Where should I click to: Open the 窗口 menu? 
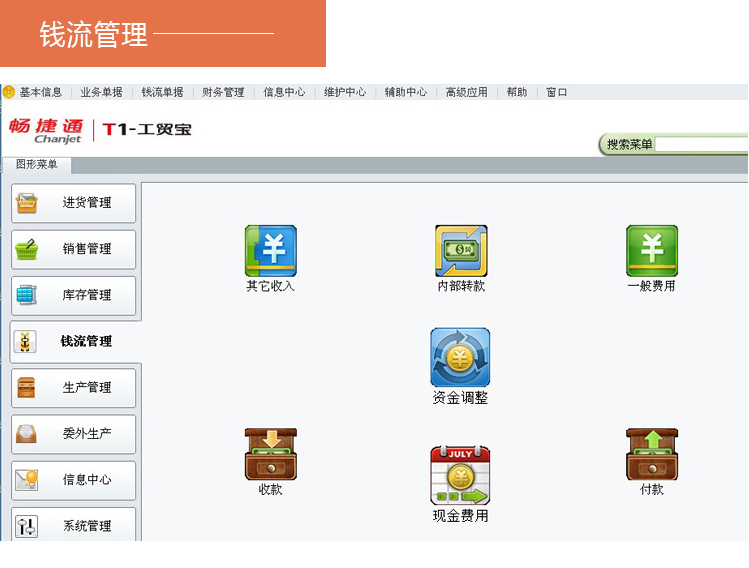tap(556, 92)
